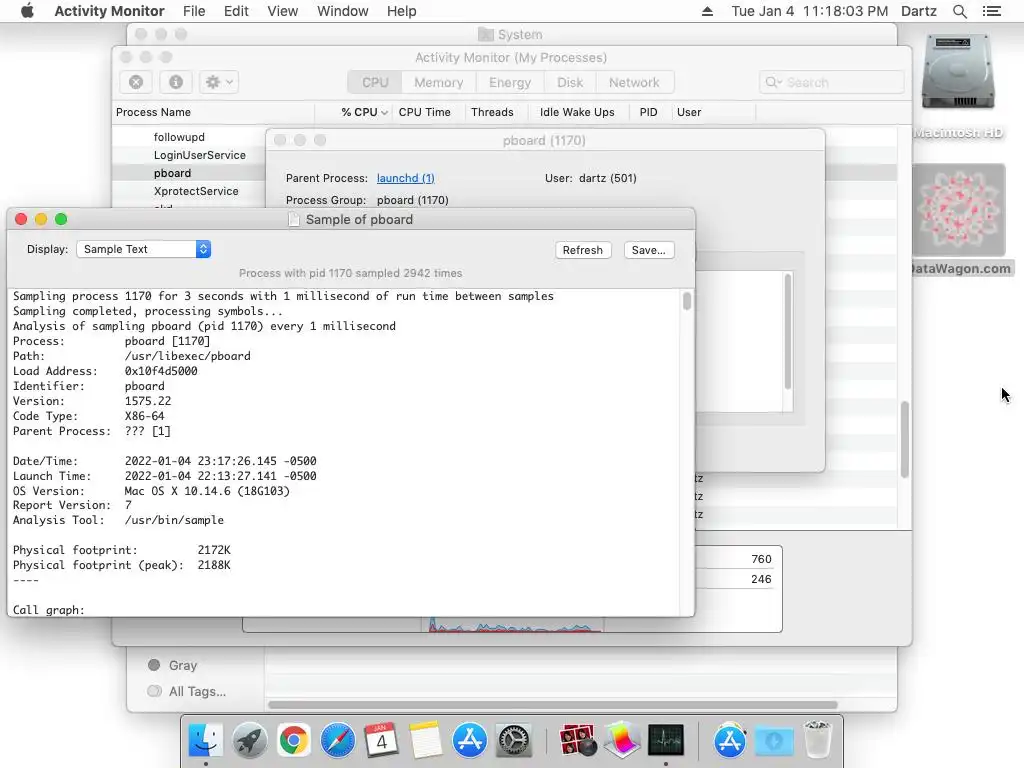Sort by Idle Wake Ups column
1024x768 pixels.
(577, 112)
